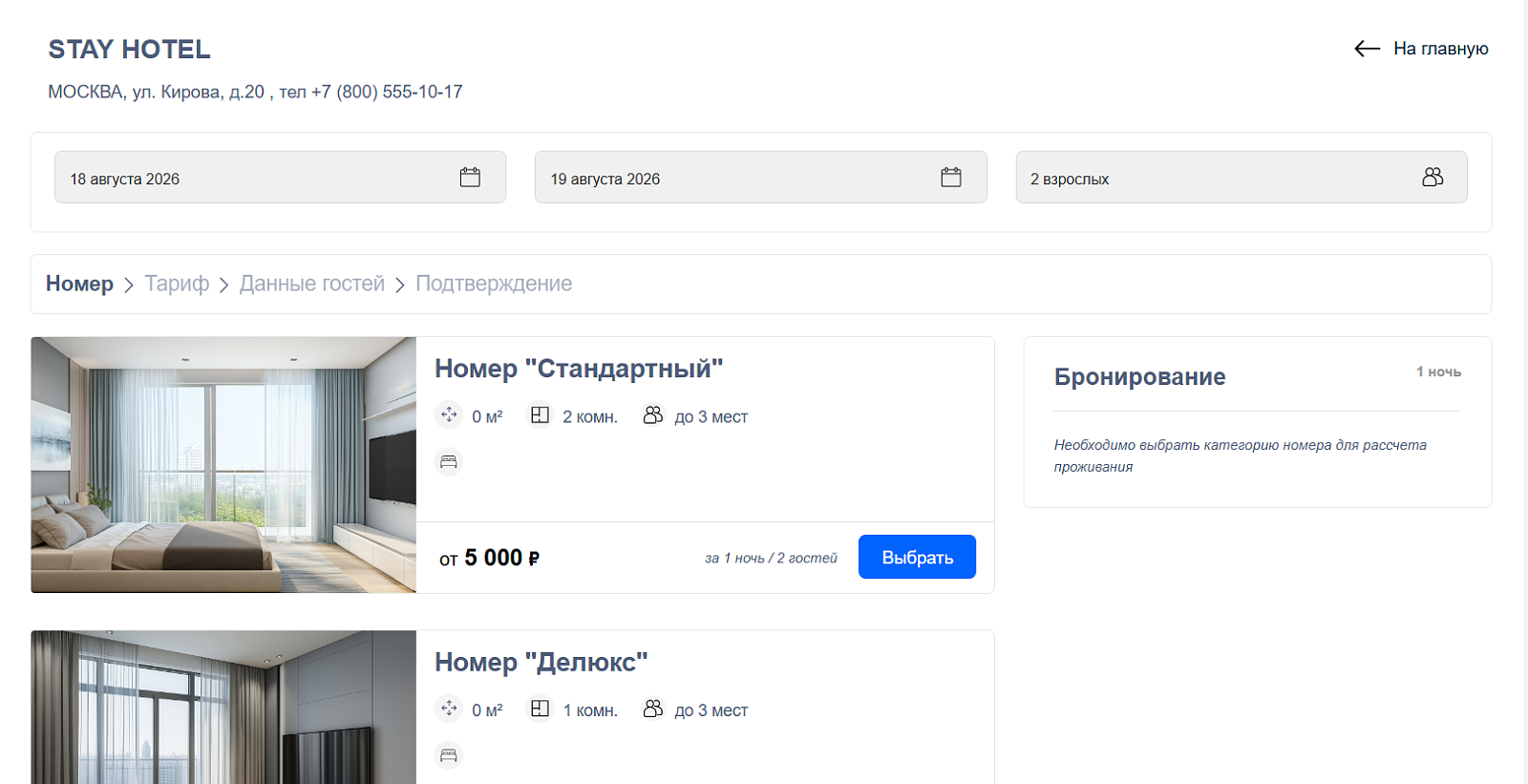Click the rooms layout icon beside 2 комн.
This screenshot has height=784, width=1528.
coord(540,415)
